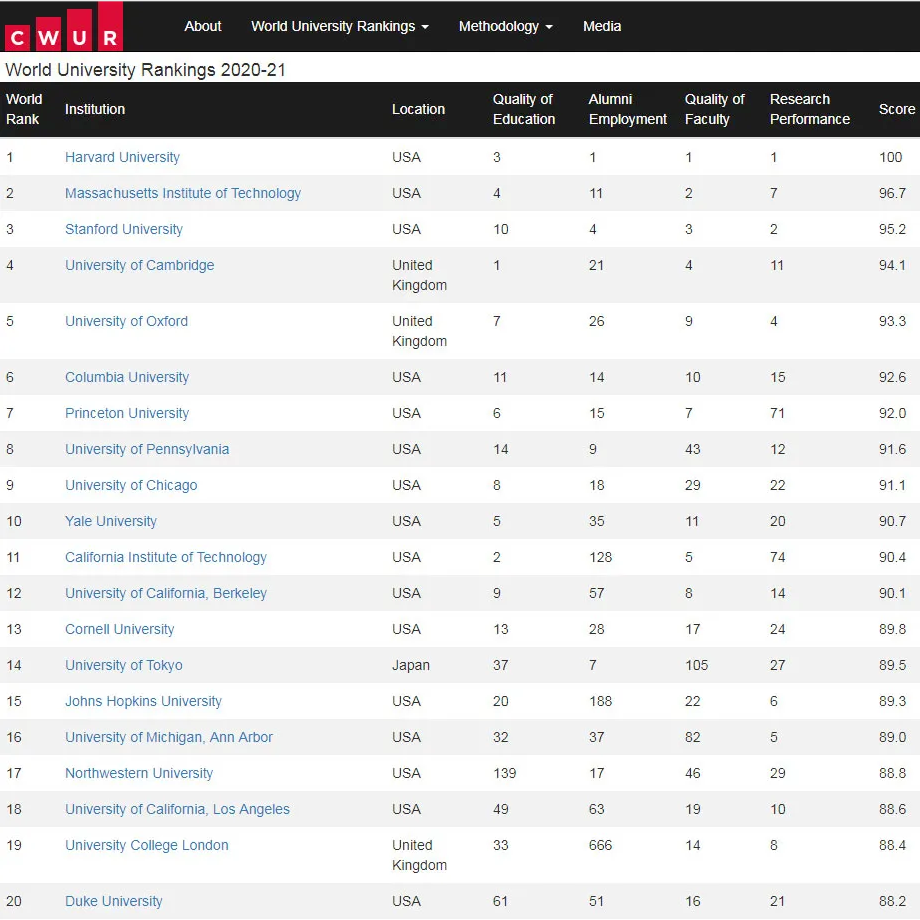
Task: Open the Northwestern University link
Action: 138,773
